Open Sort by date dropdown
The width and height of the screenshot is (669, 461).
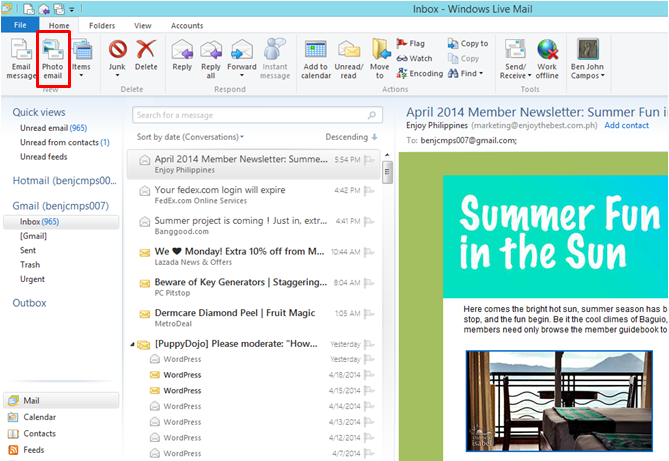tap(190, 137)
